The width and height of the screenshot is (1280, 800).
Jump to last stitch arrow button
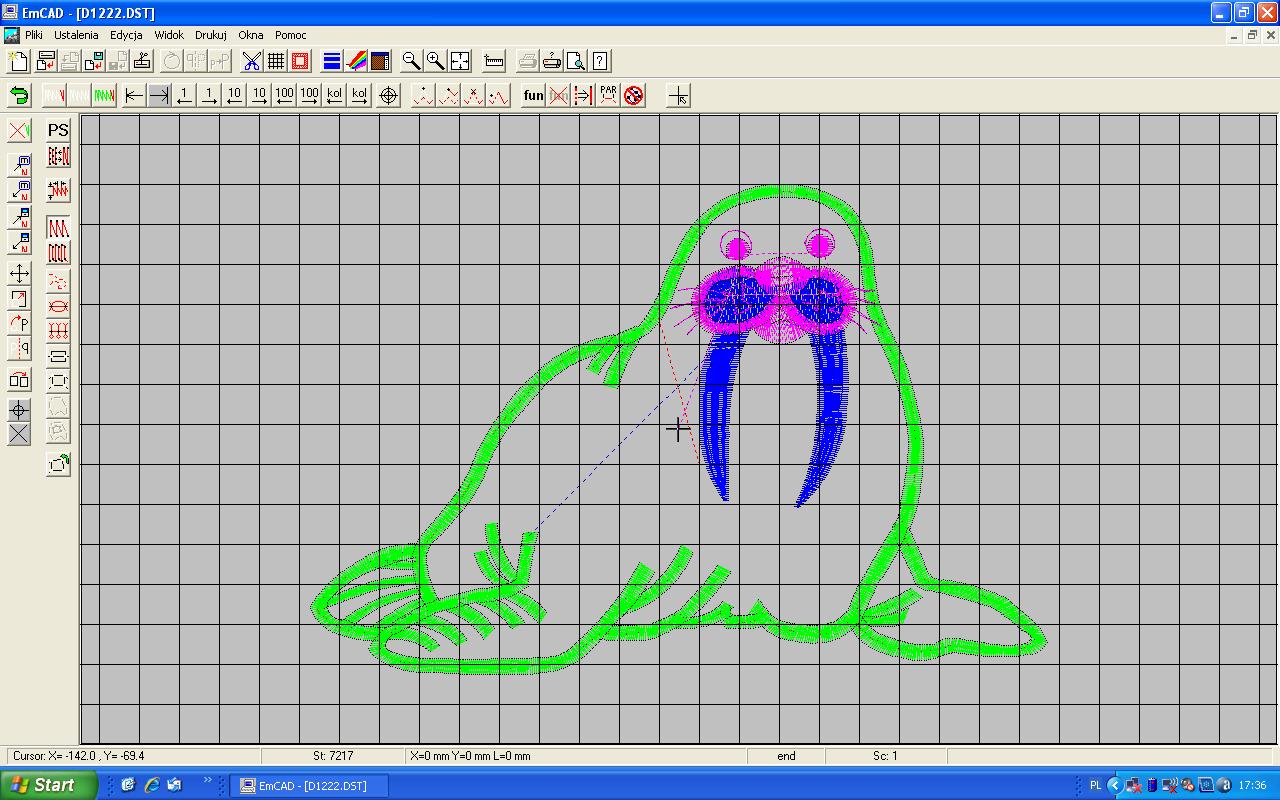[x=159, y=95]
